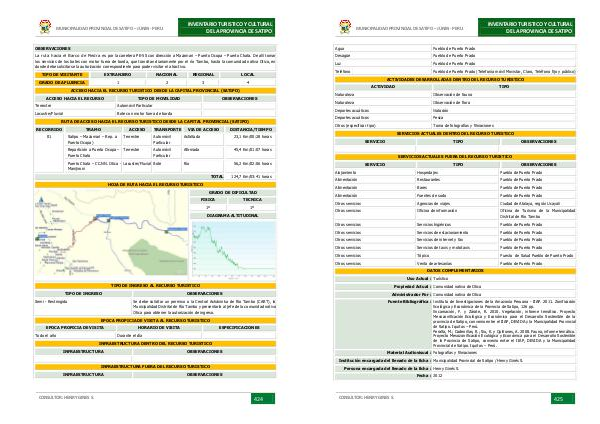The width and height of the screenshot is (600, 424).
Task: Click the "REGIONAL" column header
Action: point(203,75)
